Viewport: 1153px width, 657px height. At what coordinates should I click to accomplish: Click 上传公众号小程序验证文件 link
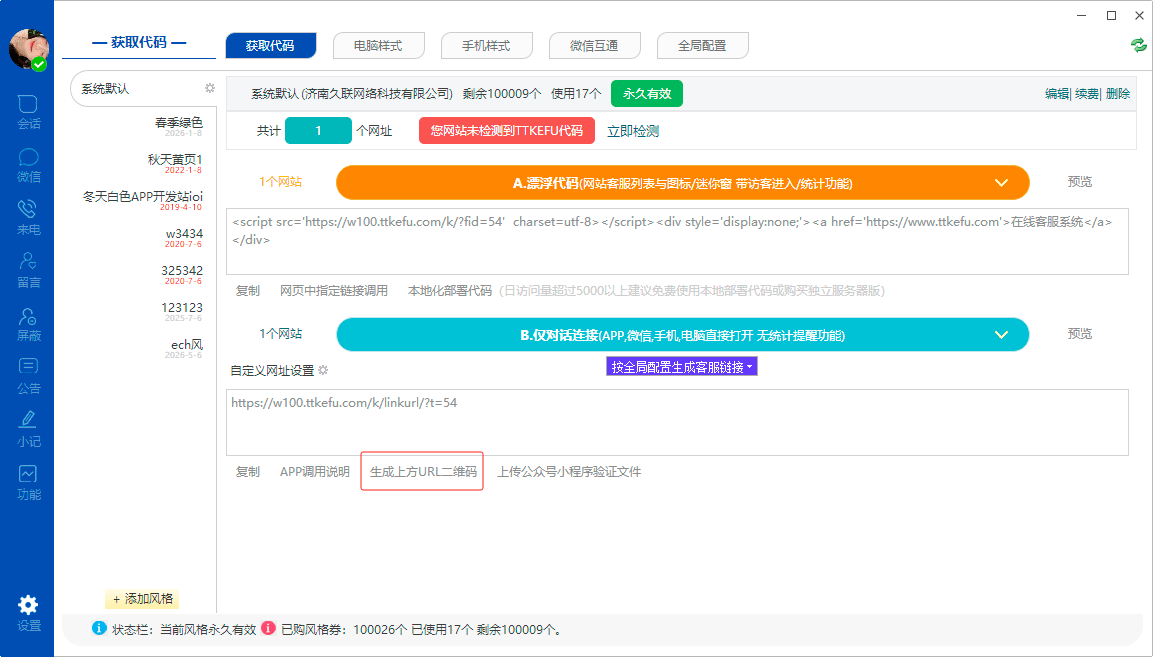click(569, 472)
